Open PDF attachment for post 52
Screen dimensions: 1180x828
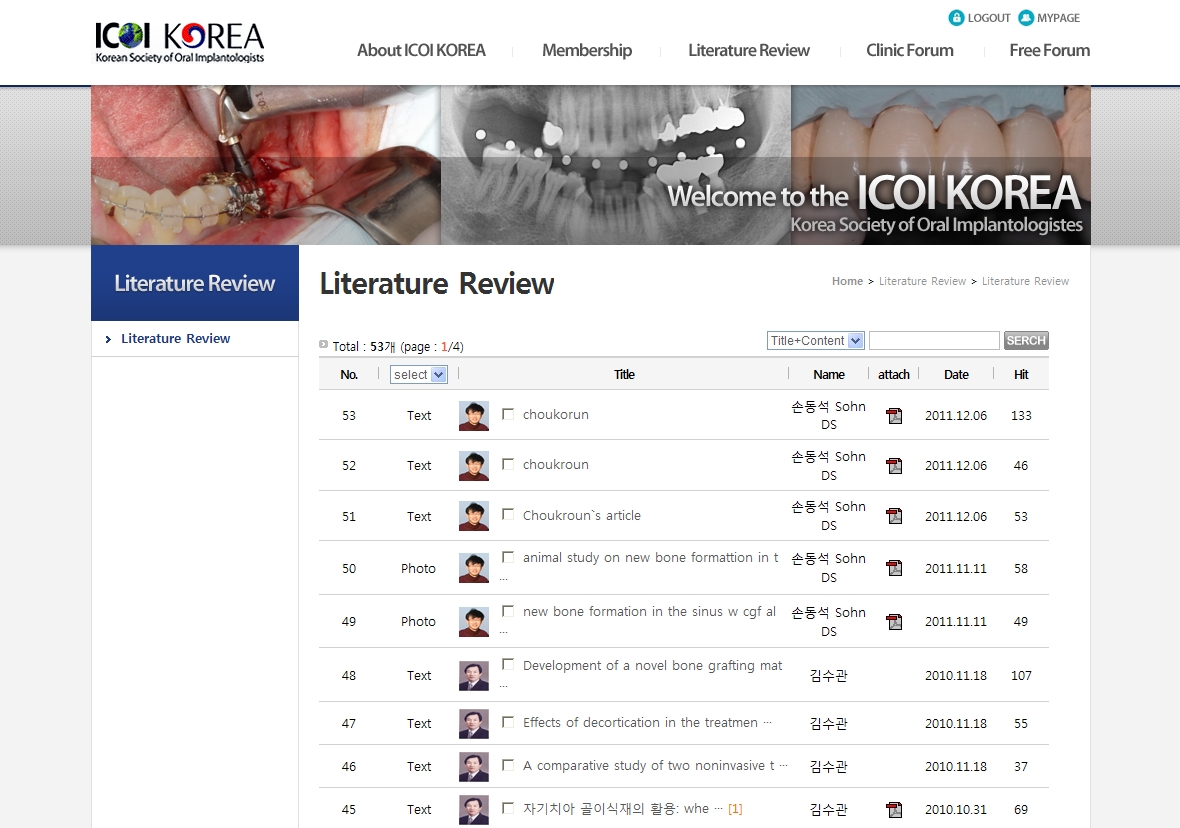(x=894, y=466)
